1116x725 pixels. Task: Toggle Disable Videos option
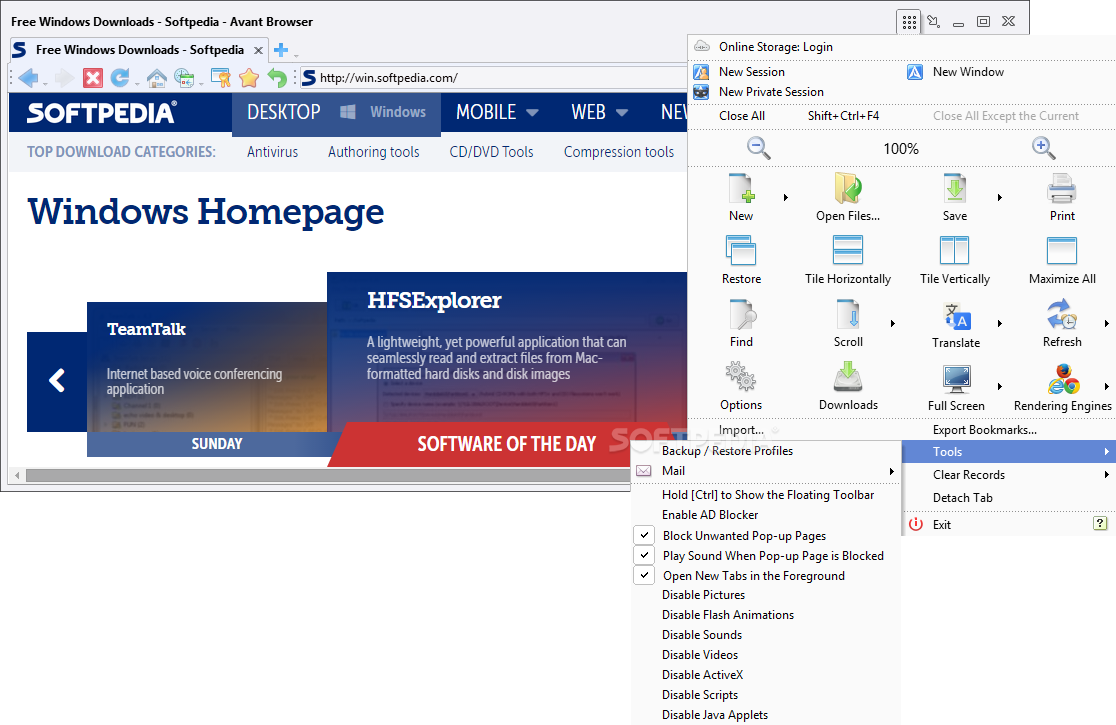[x=700, y=654]
